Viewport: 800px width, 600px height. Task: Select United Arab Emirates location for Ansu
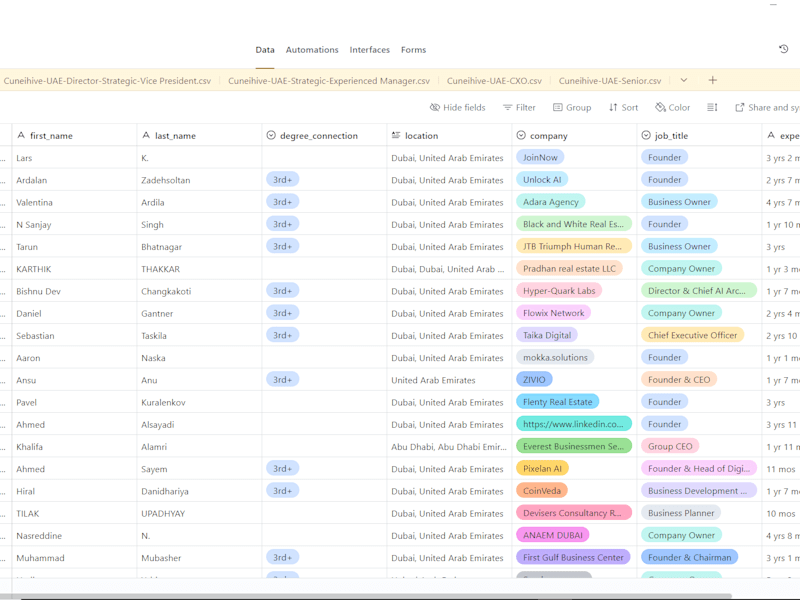pos(449,380)
